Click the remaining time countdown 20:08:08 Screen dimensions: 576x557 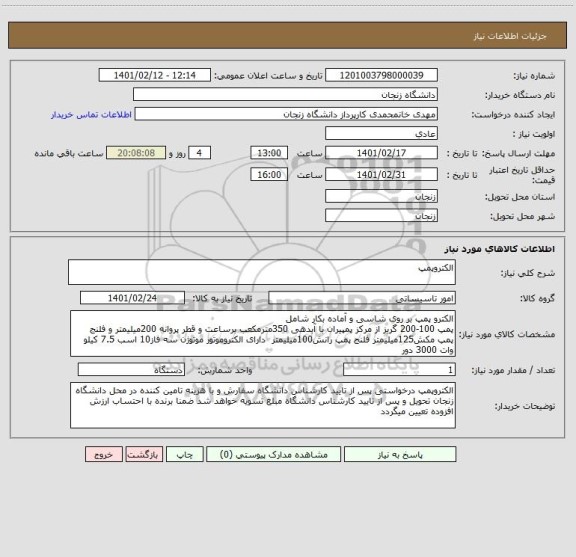pyautogui.click(x=136, y=153)
